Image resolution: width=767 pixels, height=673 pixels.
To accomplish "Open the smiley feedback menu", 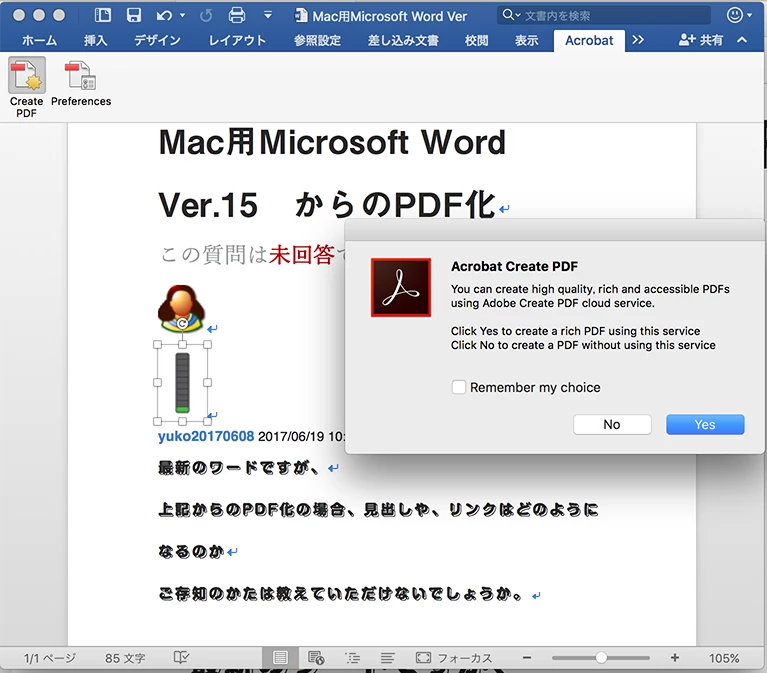I will (739, 15).
